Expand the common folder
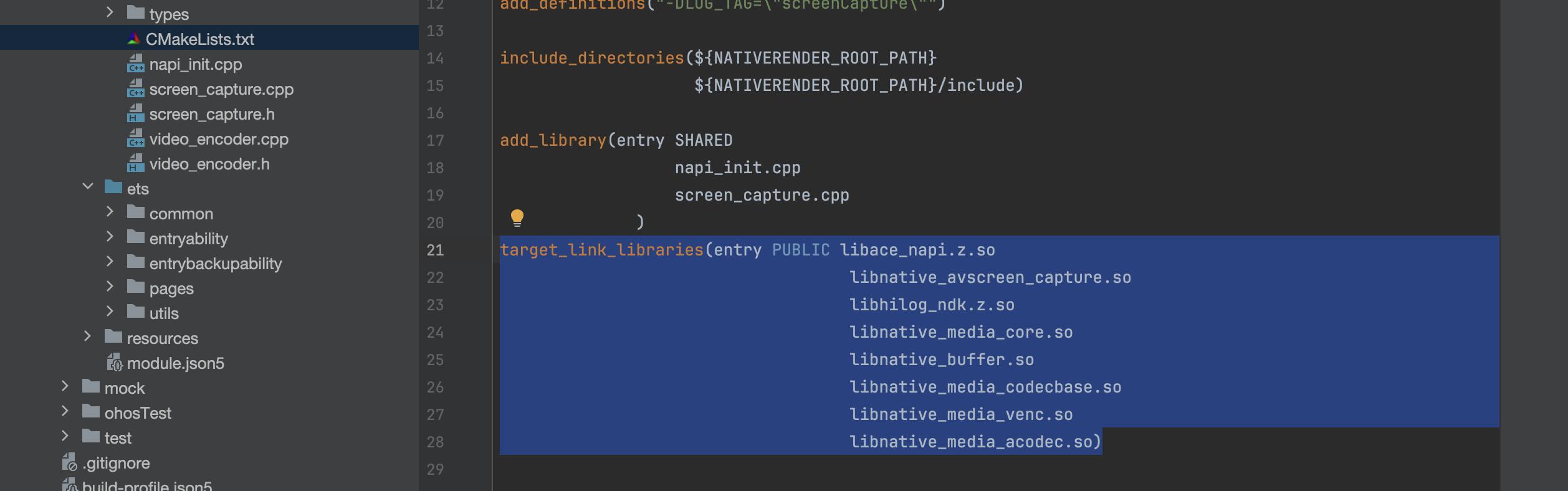Screen dimensions: 1568x491 110,211
